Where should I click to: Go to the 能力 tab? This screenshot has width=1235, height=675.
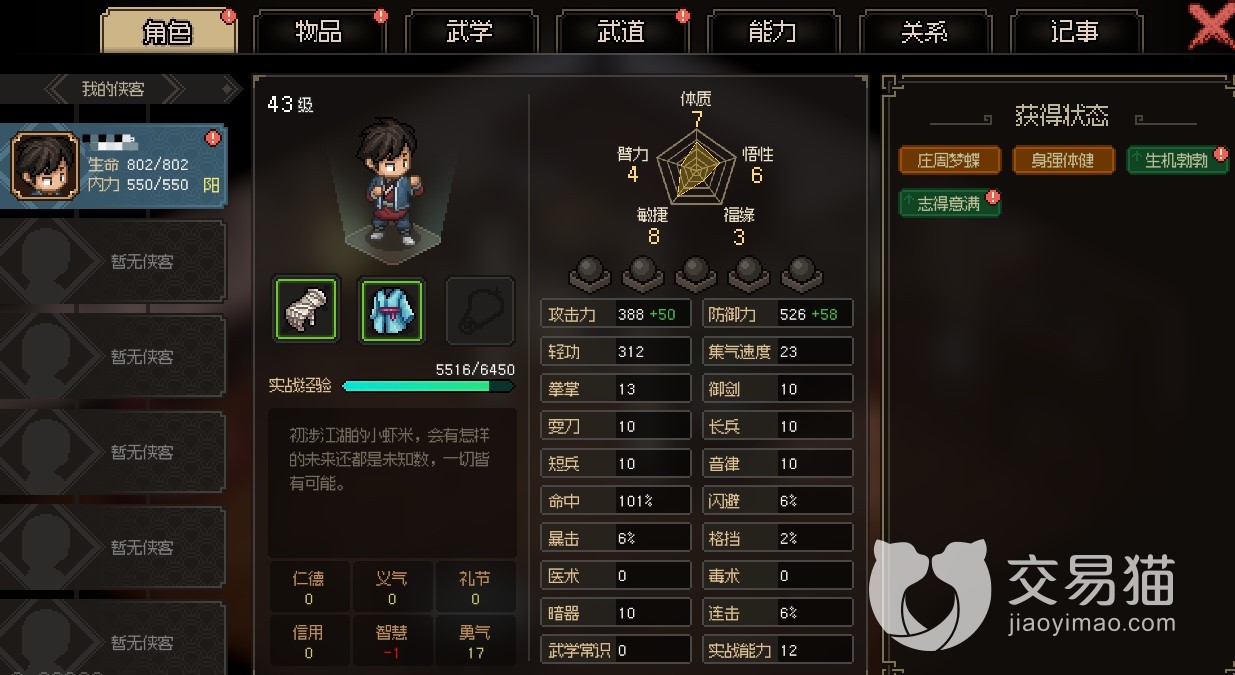(772, 32)
